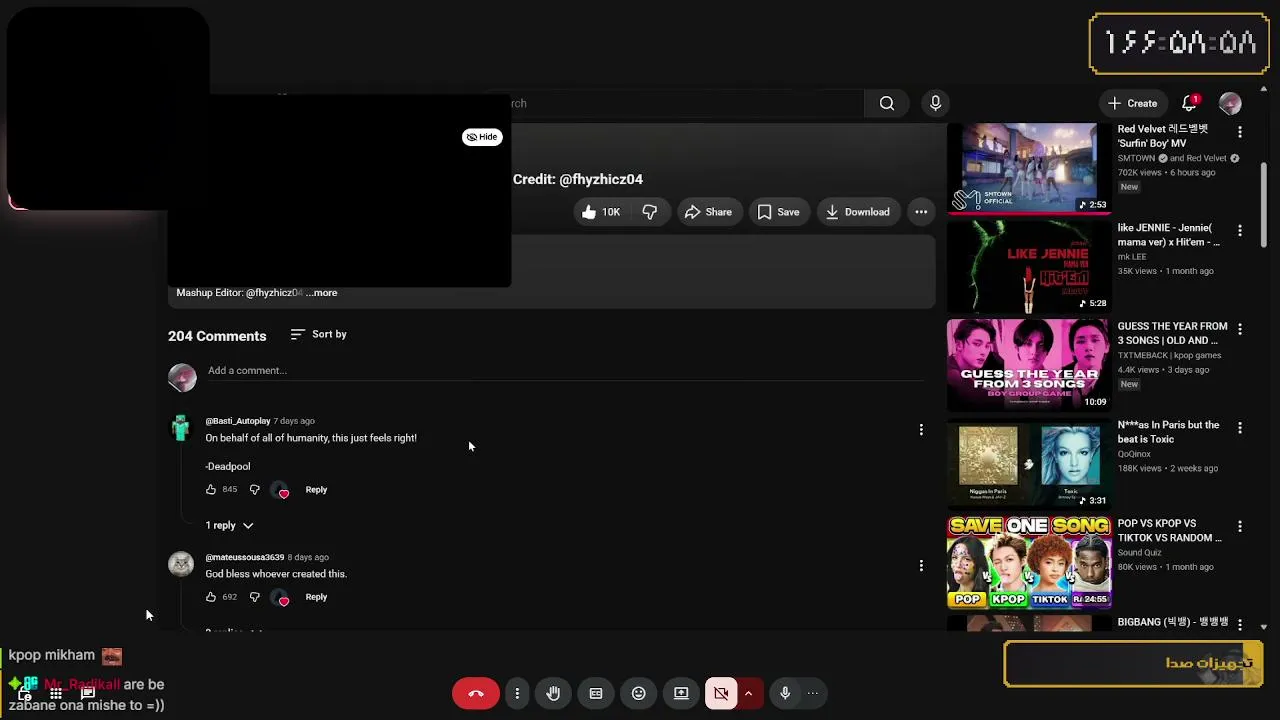Open the notifications bell

1190,103
